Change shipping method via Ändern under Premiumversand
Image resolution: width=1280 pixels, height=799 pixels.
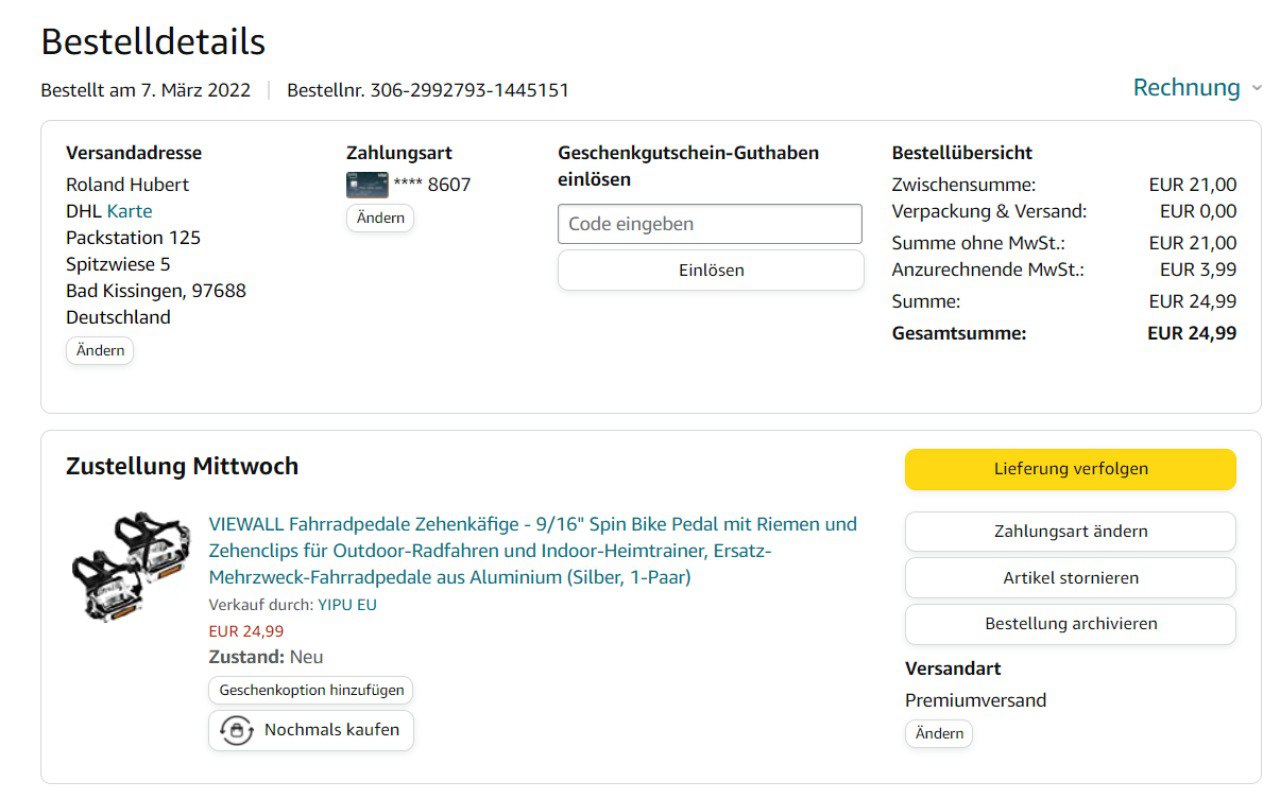click(938, 734)
